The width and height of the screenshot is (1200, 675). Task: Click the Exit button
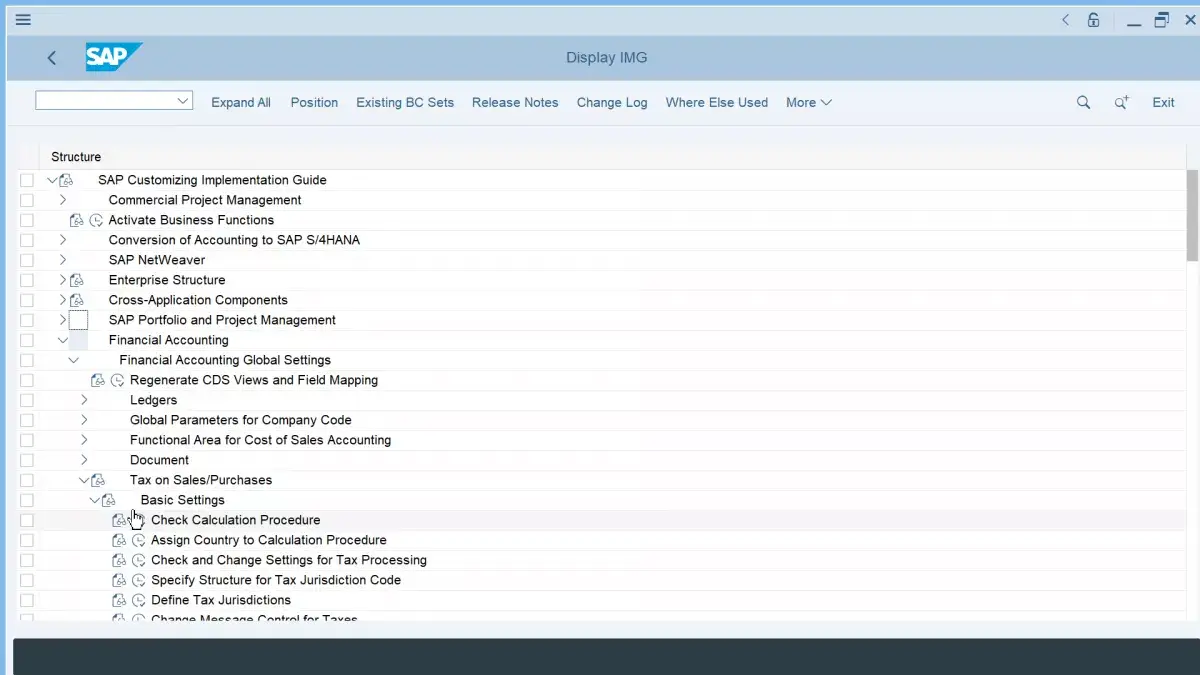[1163, 102]
